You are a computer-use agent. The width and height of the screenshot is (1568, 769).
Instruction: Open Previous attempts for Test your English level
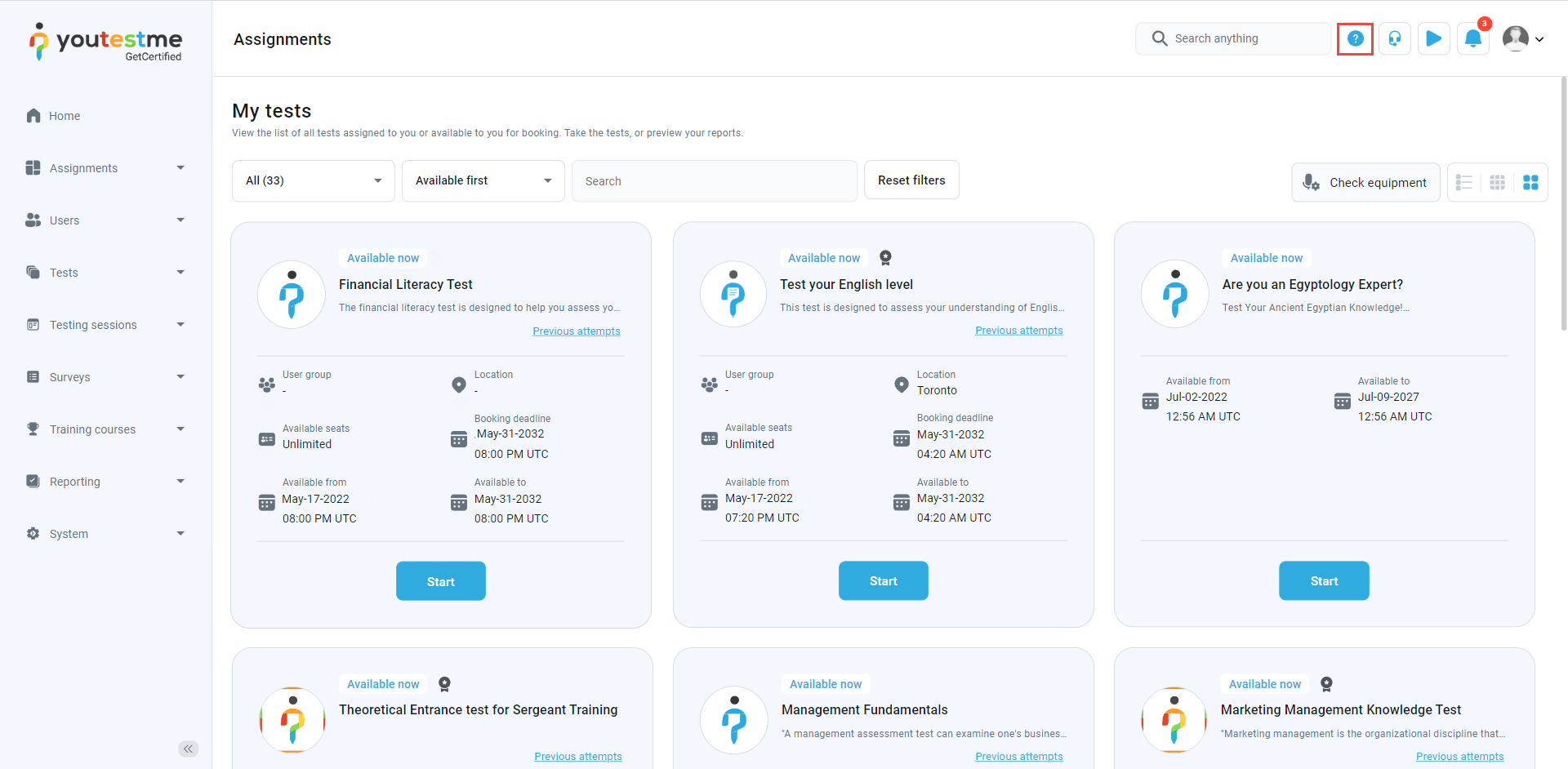[x=1019, y=331]
